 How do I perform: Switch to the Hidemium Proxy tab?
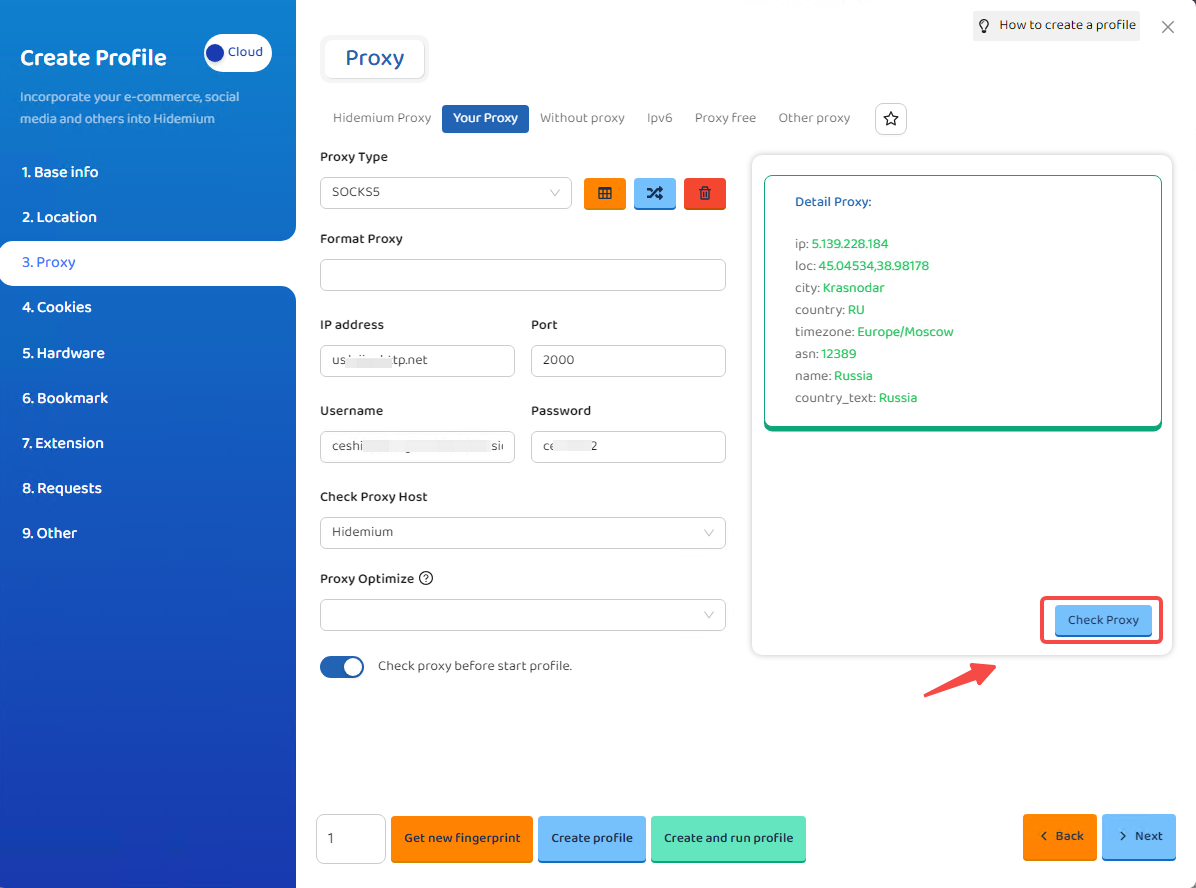click(x=381, y=118)
